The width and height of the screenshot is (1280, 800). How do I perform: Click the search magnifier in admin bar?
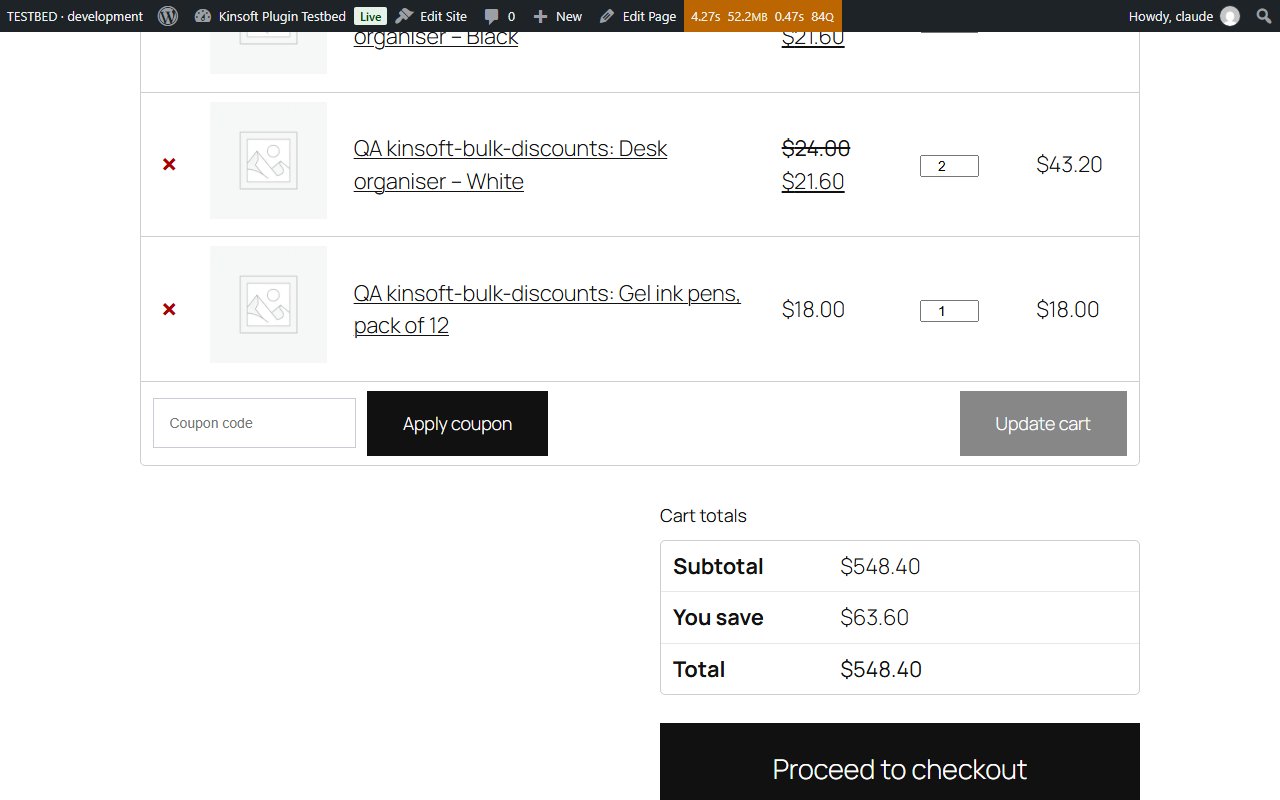point(1263,16)
